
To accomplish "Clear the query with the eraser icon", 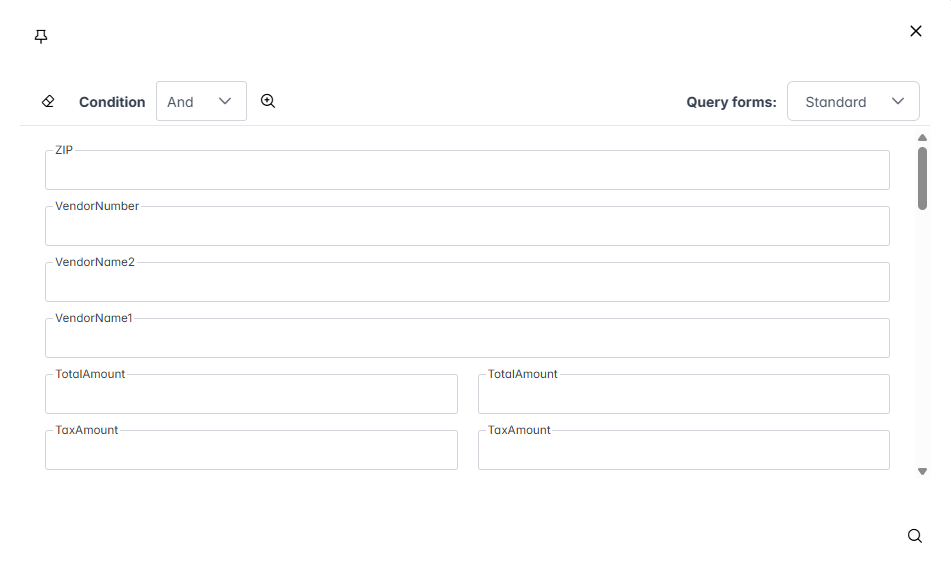I will [x=48, y=101].
